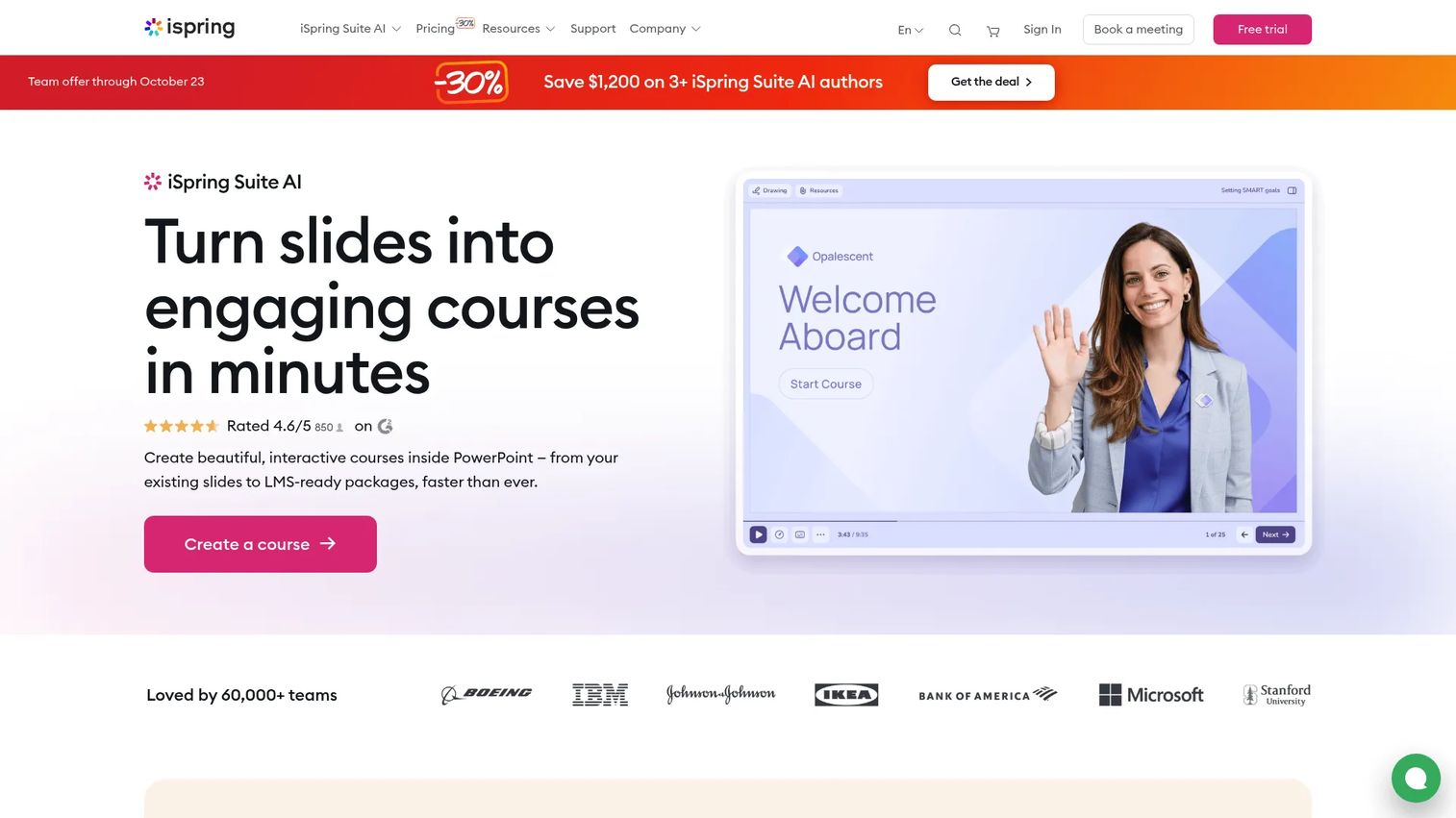Click the player progress bar
1456x818 pixels.
[1023, 521]
